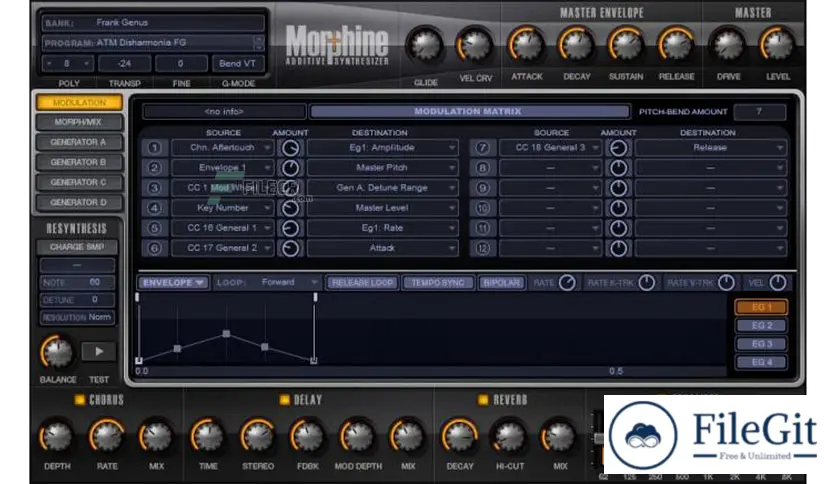
Task: Open the CC 18 General 3 source dropdown
Action: pyautogui.click(x=551, y=148)
